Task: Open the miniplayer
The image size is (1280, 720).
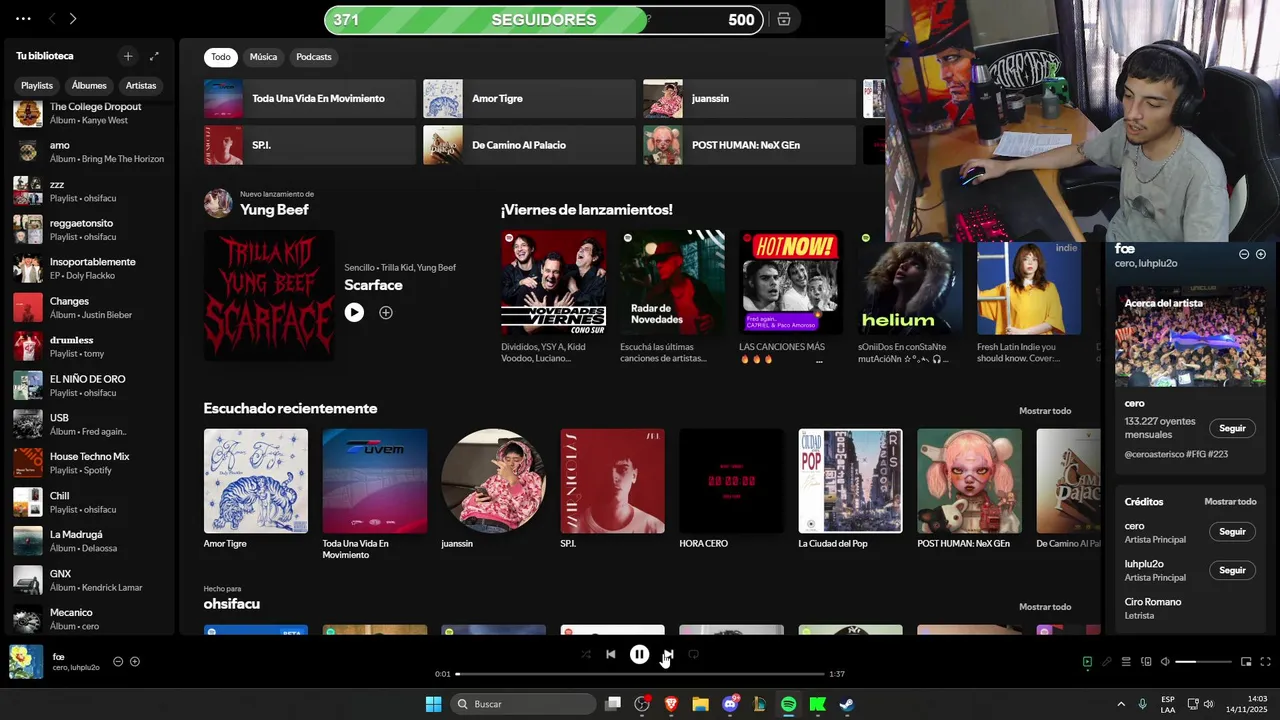Action: [x=1246, y=662]
